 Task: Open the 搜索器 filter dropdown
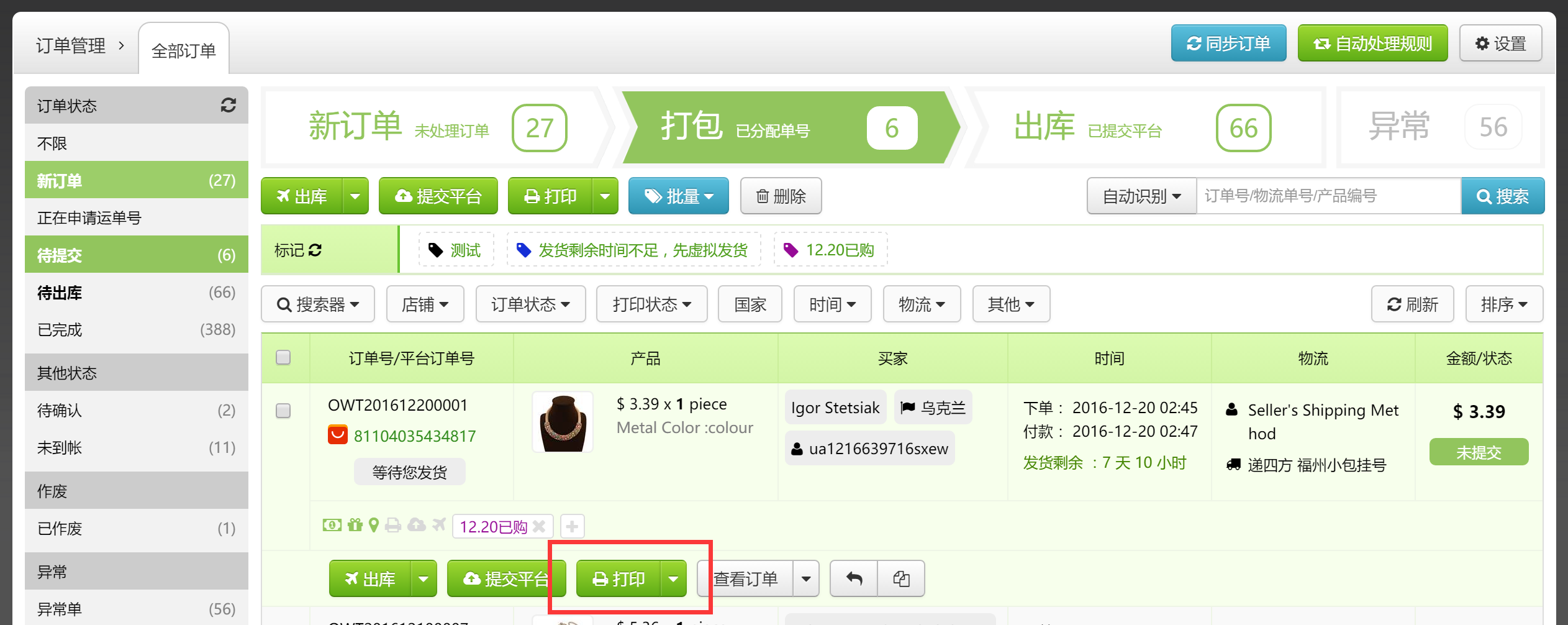[318, 304]
